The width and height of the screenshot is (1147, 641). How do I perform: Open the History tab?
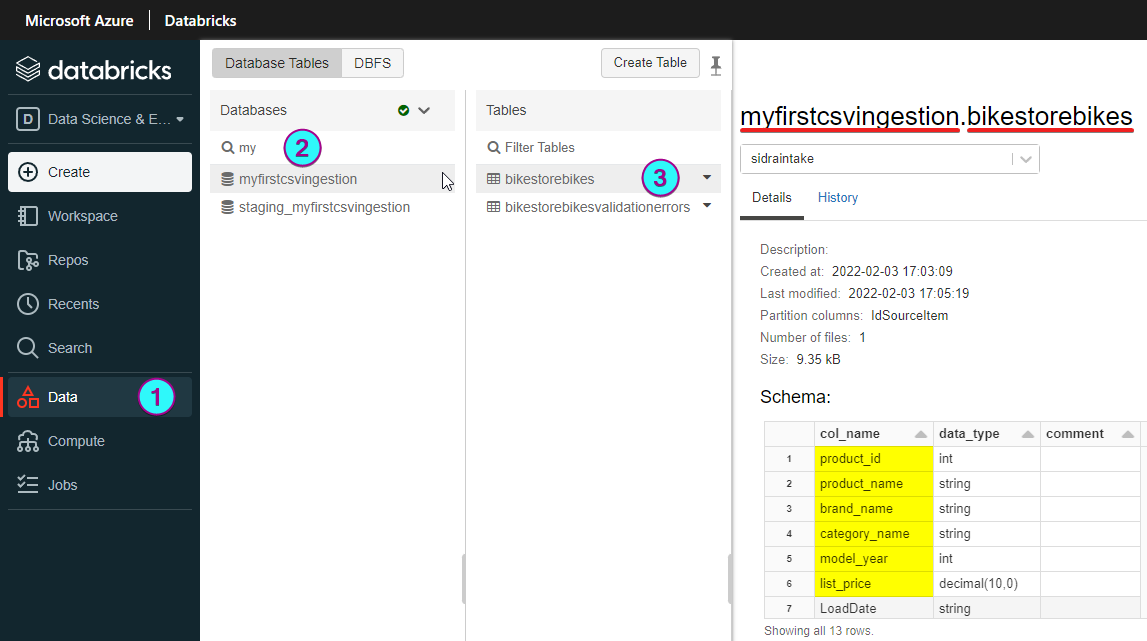pos(838,198)
